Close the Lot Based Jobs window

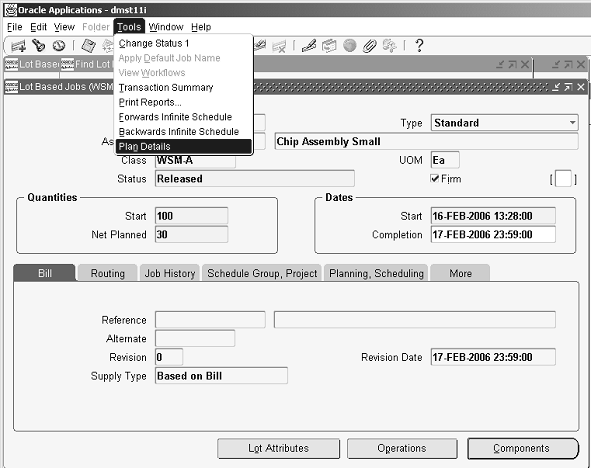pos(581,87)
